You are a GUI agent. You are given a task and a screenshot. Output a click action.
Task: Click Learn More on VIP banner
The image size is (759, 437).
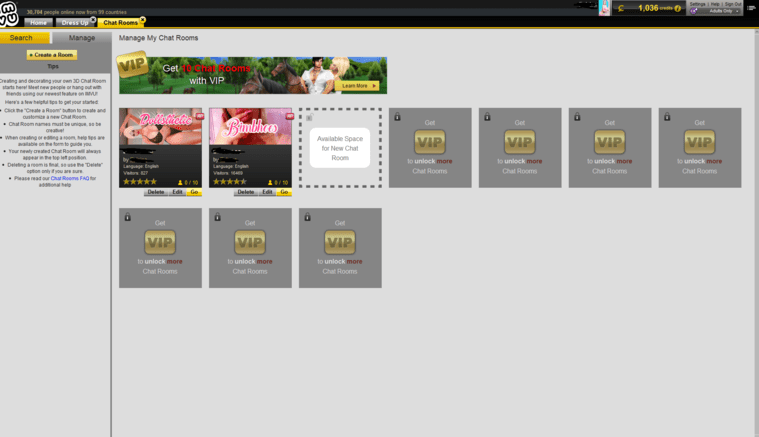tap(357, 86)
